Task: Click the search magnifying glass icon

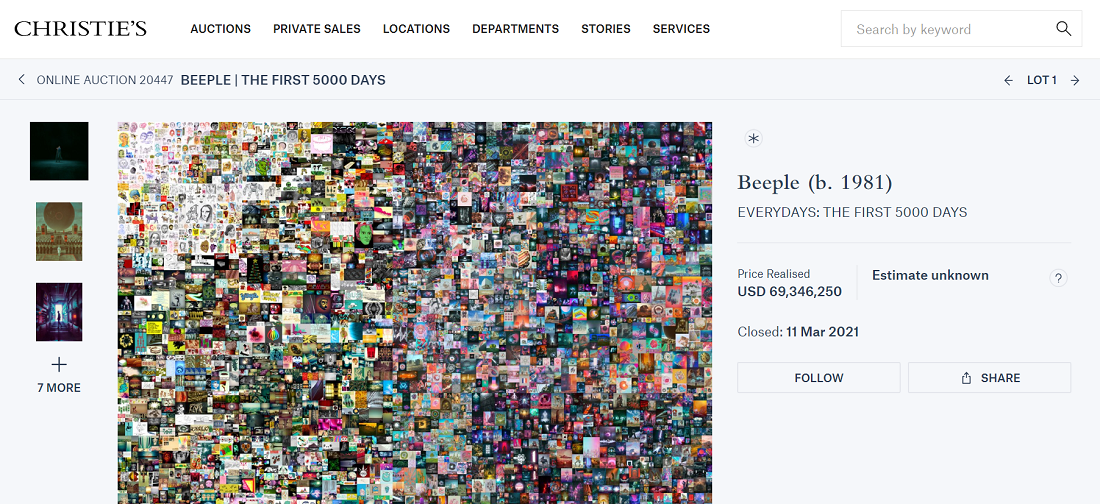Action: tap(1063, 29)
